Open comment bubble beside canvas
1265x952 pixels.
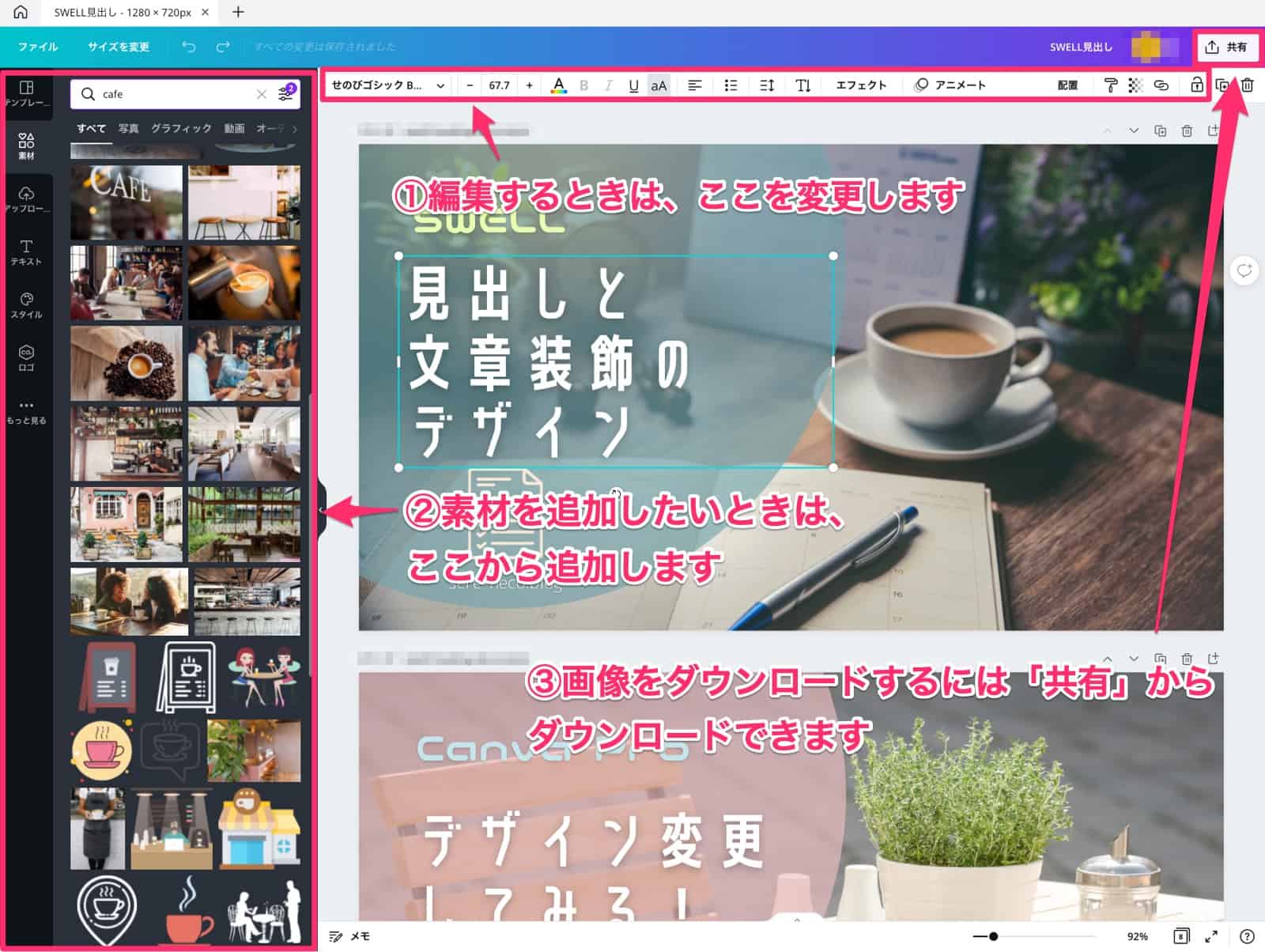click(x=1244, y=271)
